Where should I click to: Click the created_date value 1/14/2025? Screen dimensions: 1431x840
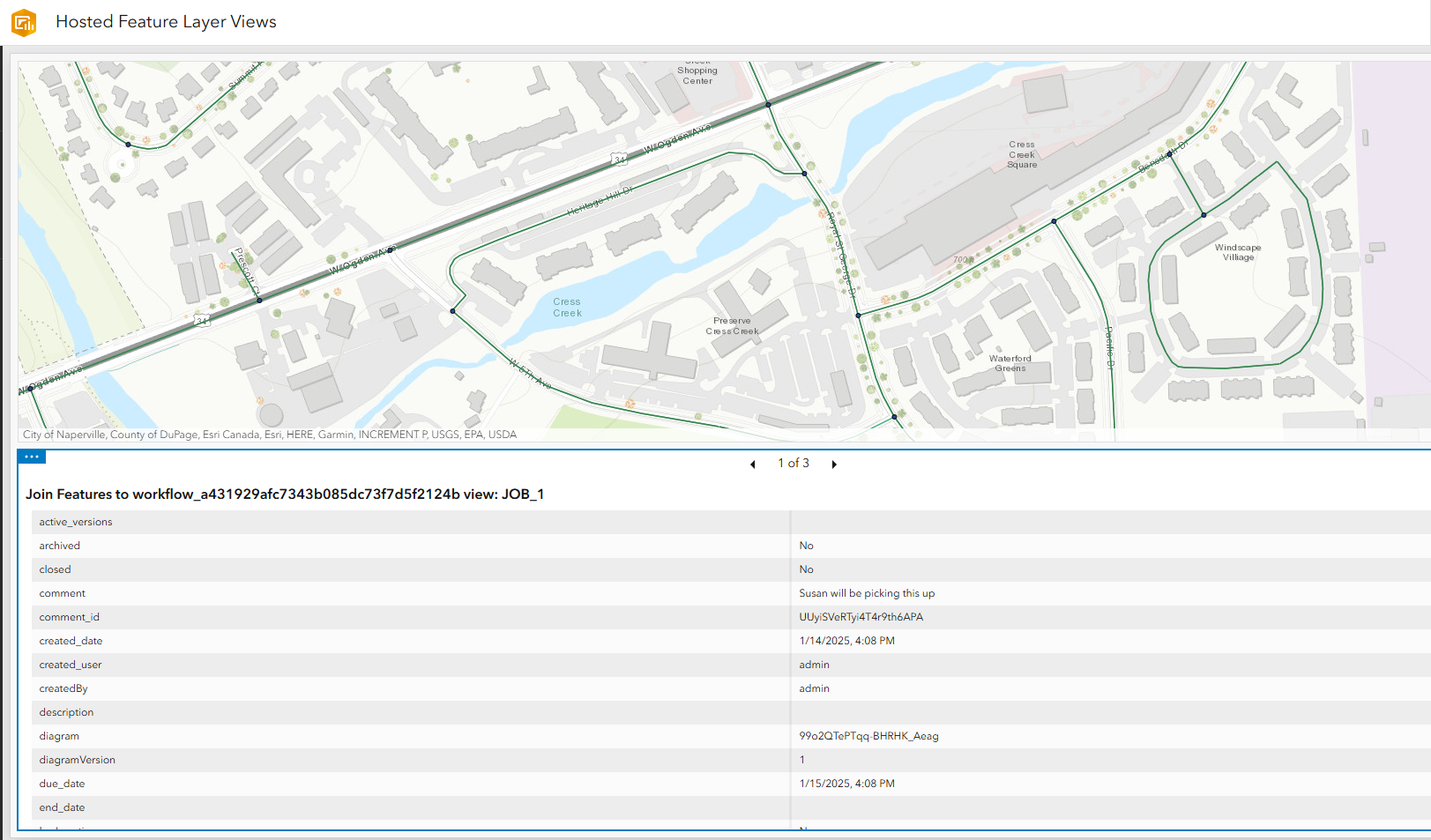click(846, 641)
